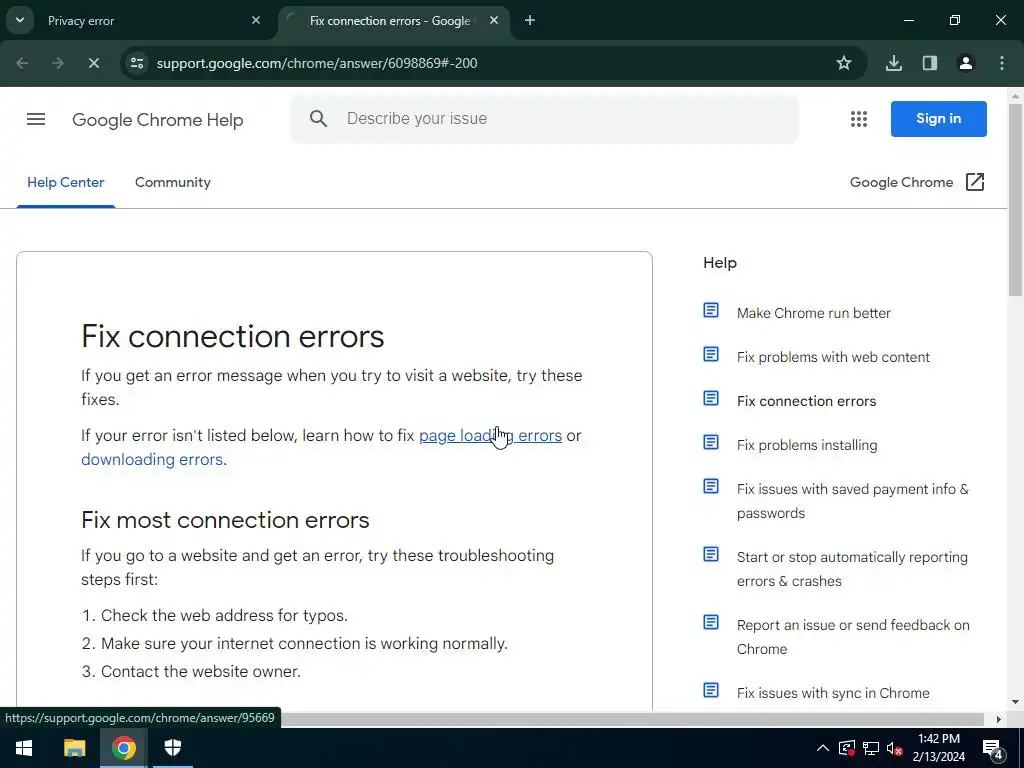Screen dimensions: 1024x768
Task: Focus the Describe your issue search box
Action: (x=544, y=119)
